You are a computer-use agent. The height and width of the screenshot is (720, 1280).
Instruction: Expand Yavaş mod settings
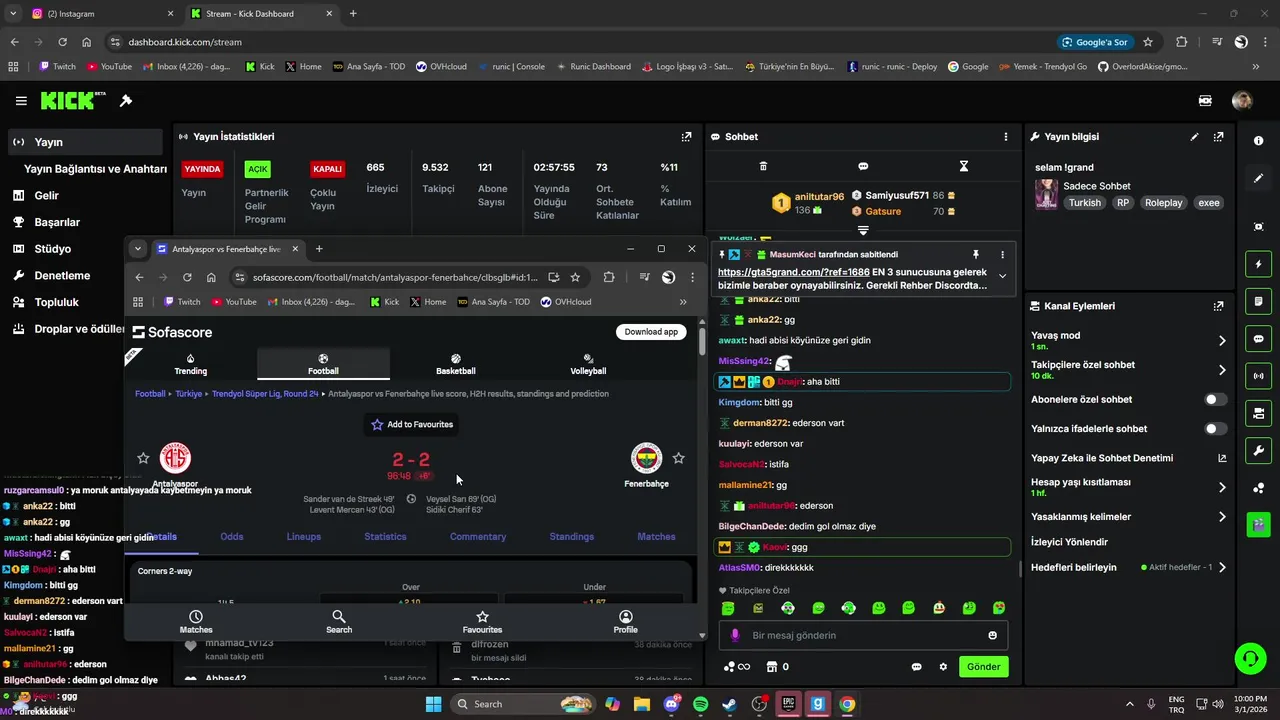point(1222,340)
